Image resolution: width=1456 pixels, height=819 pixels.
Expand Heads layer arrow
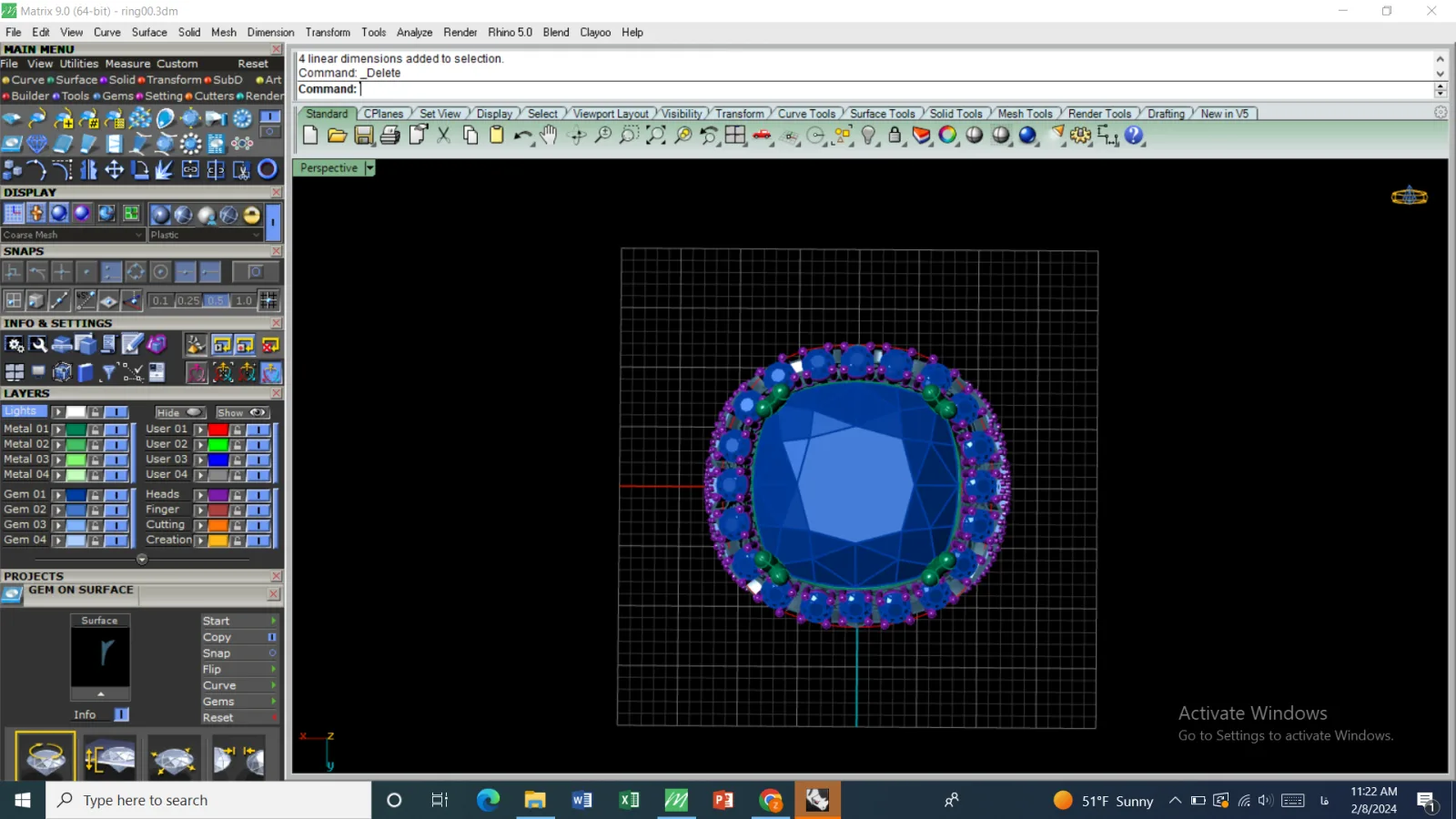(x=200, y=495)
